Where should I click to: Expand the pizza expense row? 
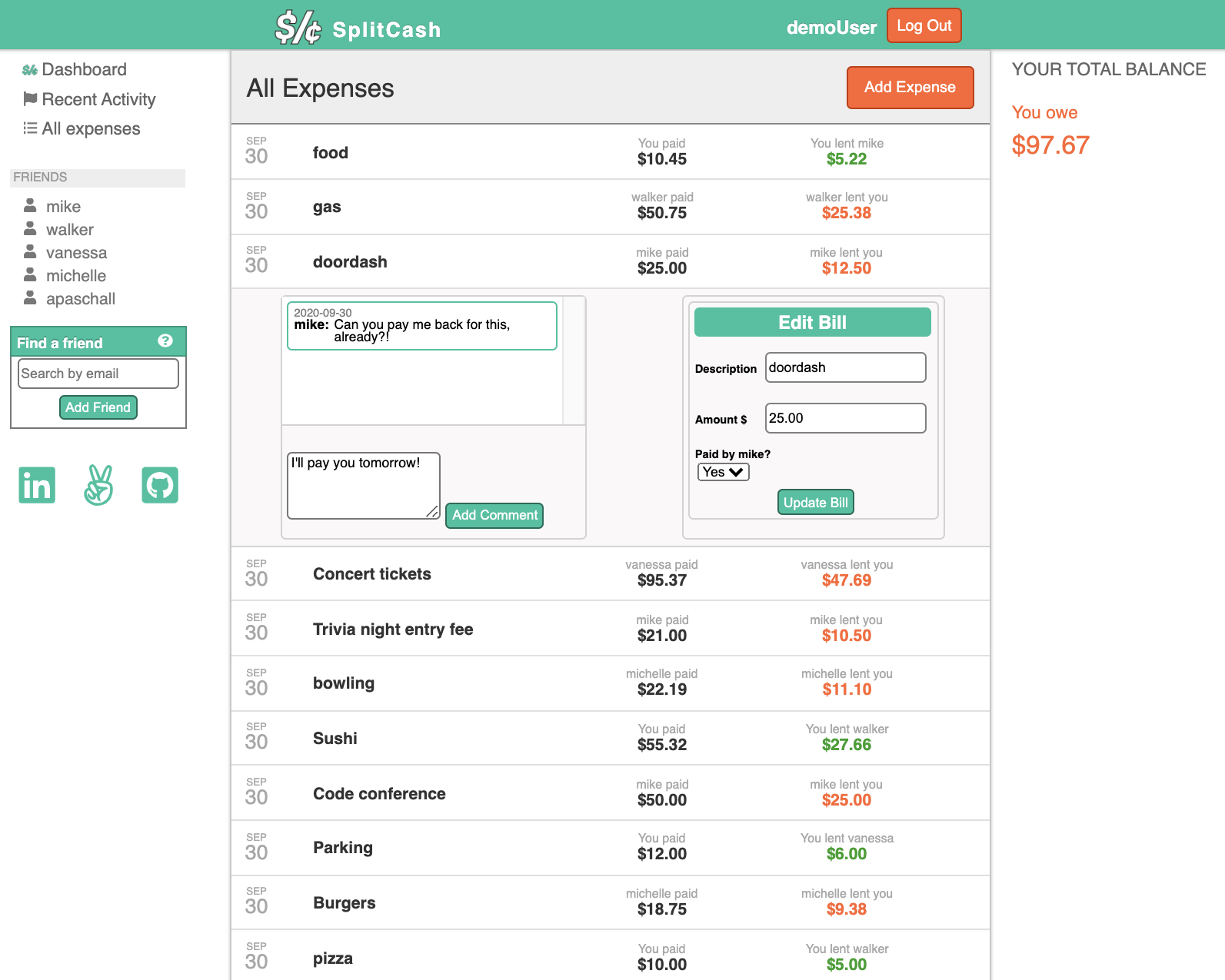click(611, 955)
